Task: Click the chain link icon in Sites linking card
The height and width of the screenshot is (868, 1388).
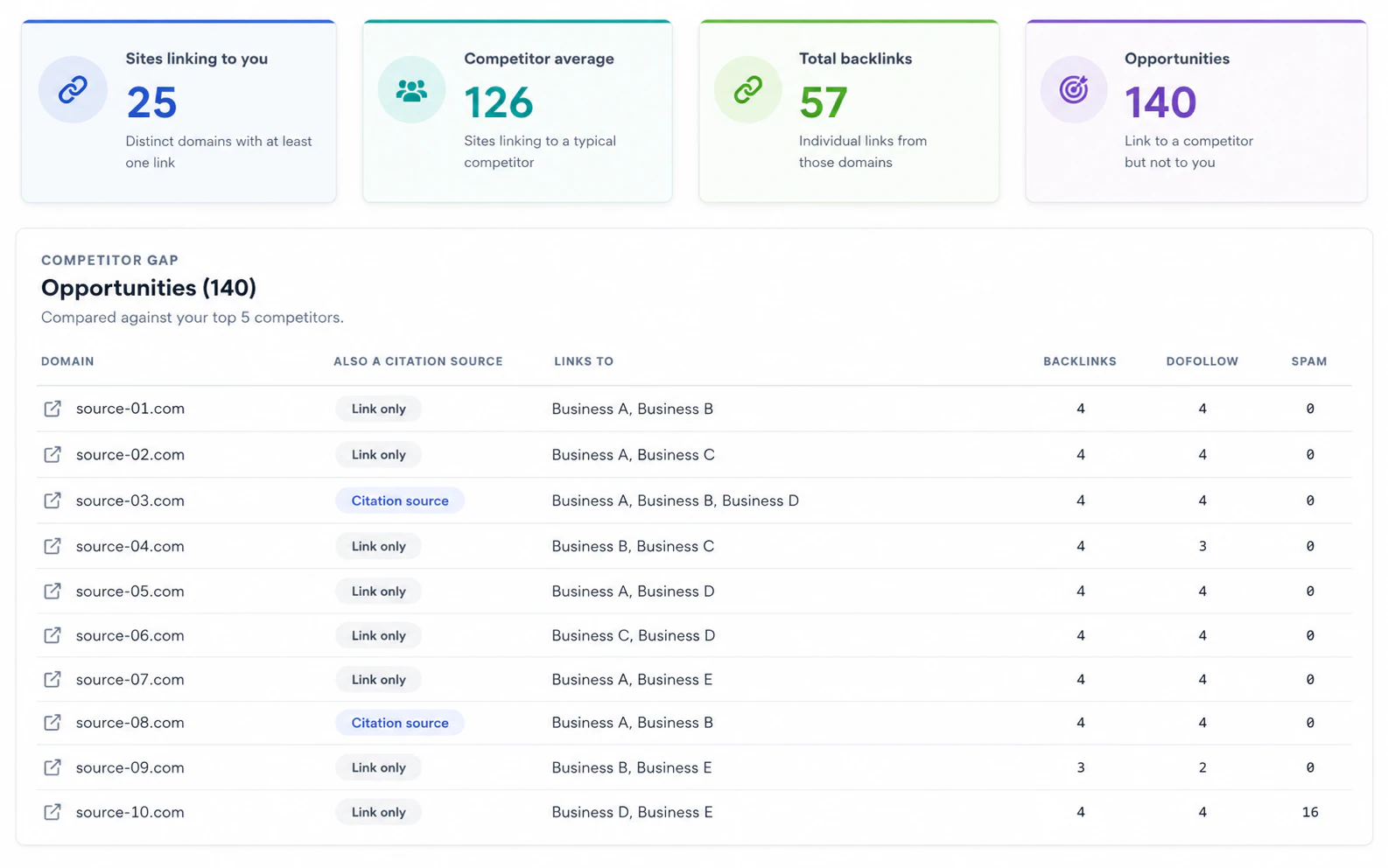Action: (x=73, y=89)
